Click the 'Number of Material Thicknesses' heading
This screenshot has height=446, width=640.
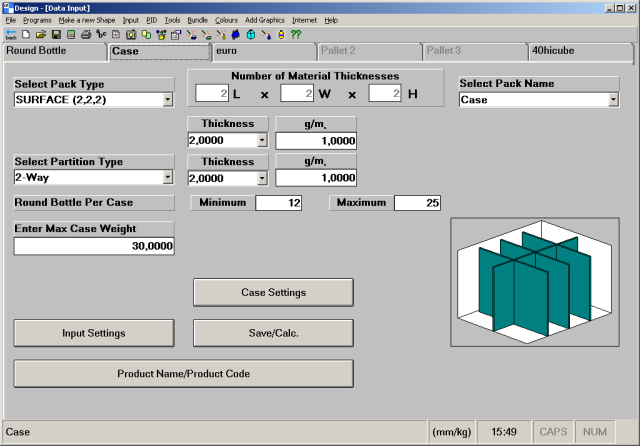315,76
